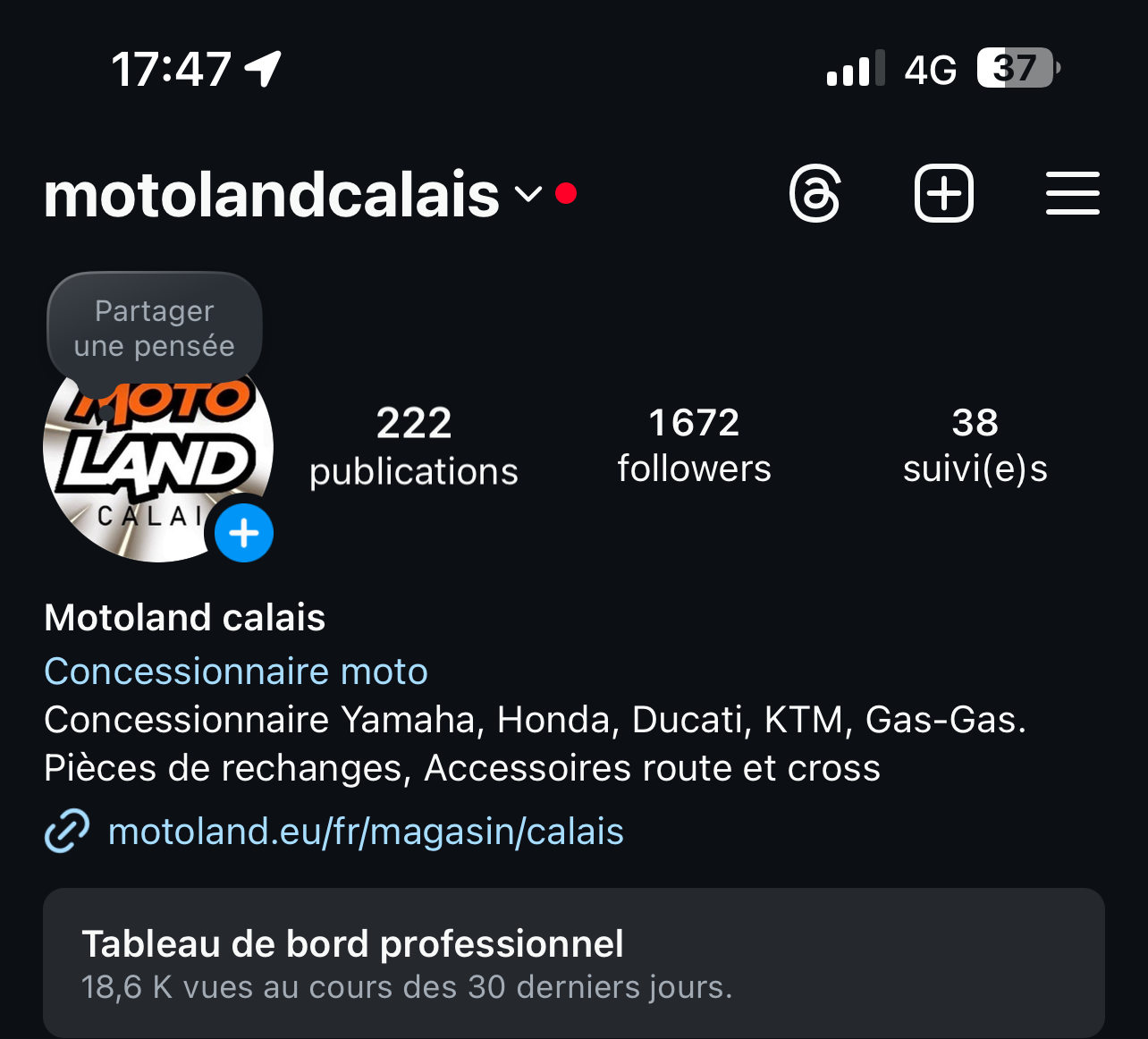The image size is (1148, 1039).
Task: Tap the location arrow in status bar
Action: (x=264, y=69)
